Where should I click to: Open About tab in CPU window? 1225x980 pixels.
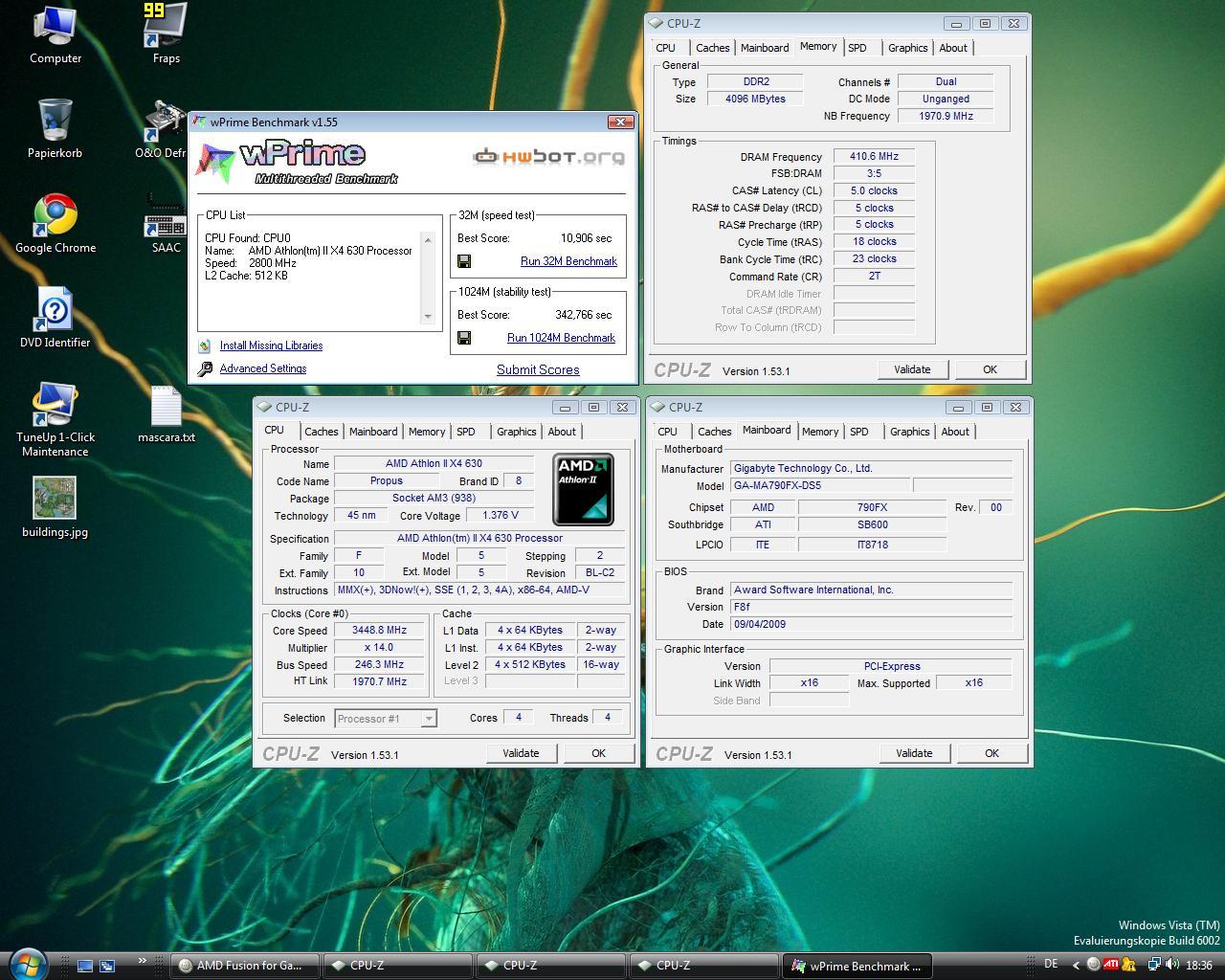point(562,432)
